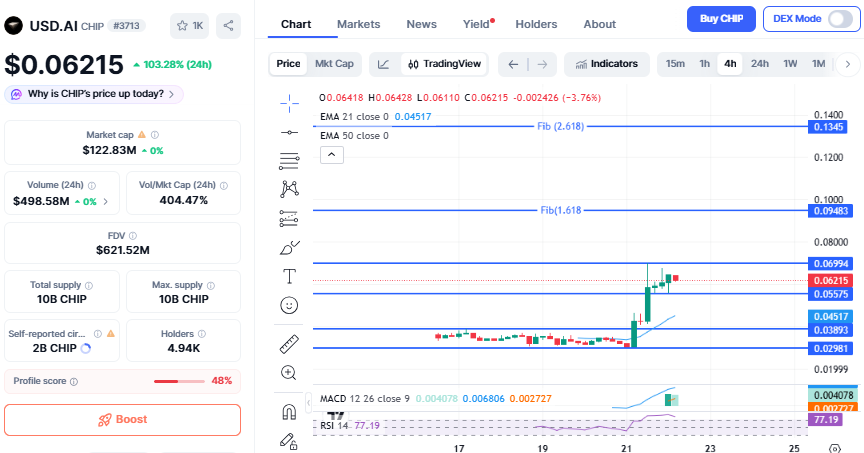This screenshot has height=453, width=864.
Task: Open the Markets tab
Action: [358, 24]
